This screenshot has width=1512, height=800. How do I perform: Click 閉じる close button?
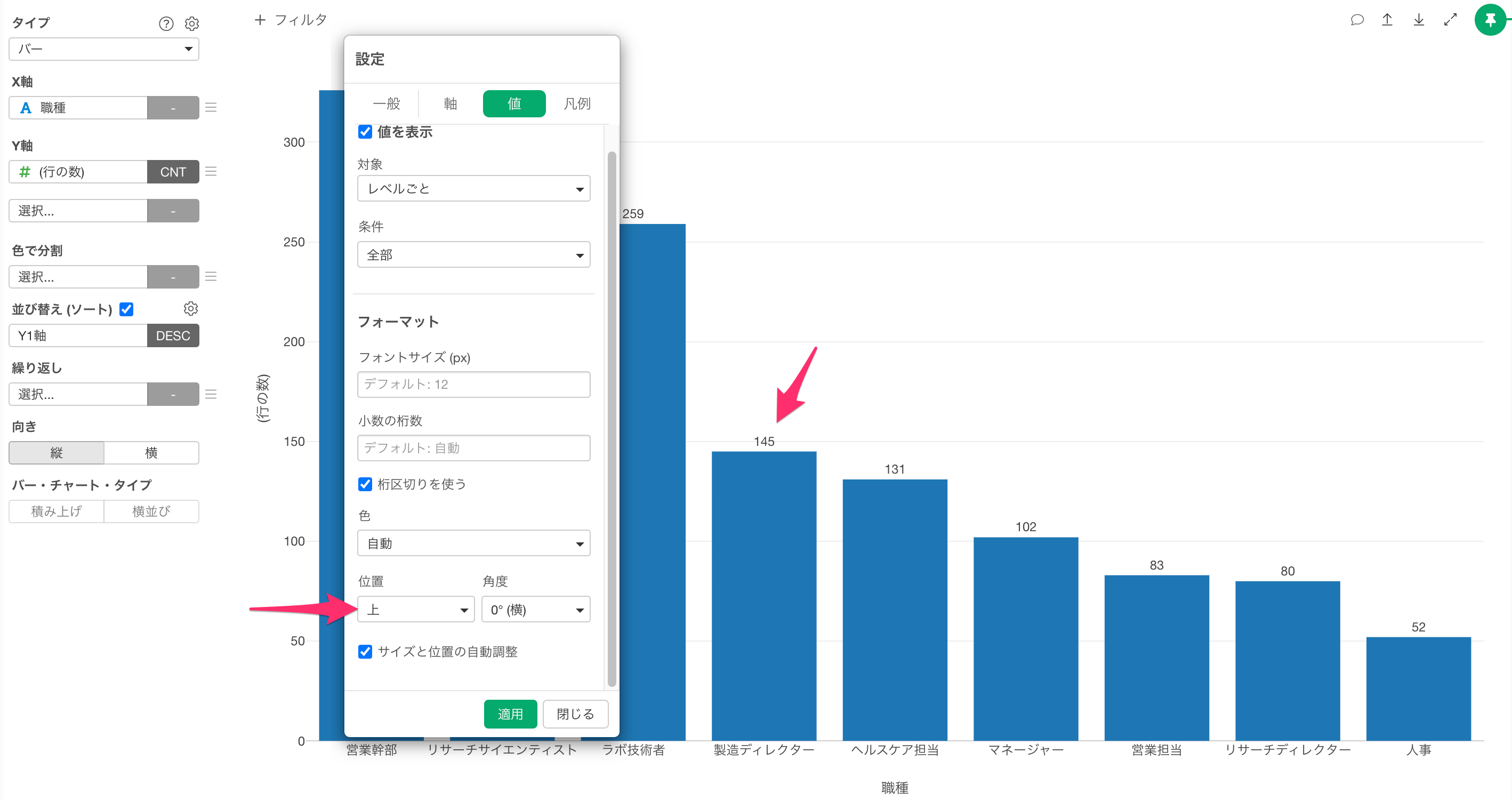coord(575,714)
